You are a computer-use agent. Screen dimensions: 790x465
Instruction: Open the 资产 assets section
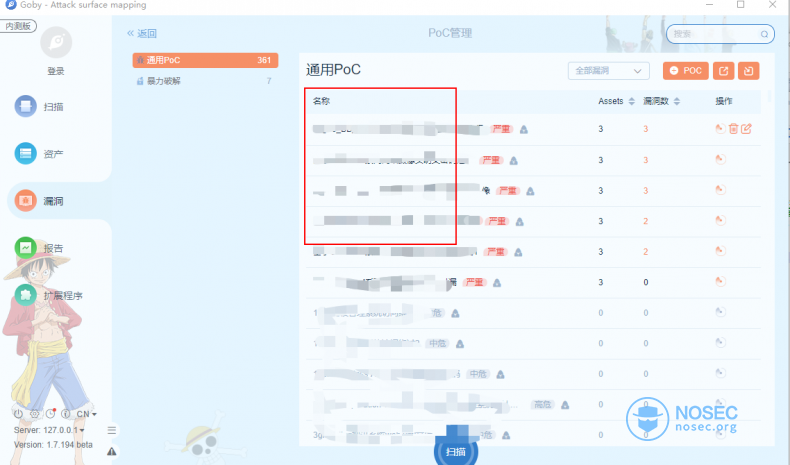(x=39, y=153)
